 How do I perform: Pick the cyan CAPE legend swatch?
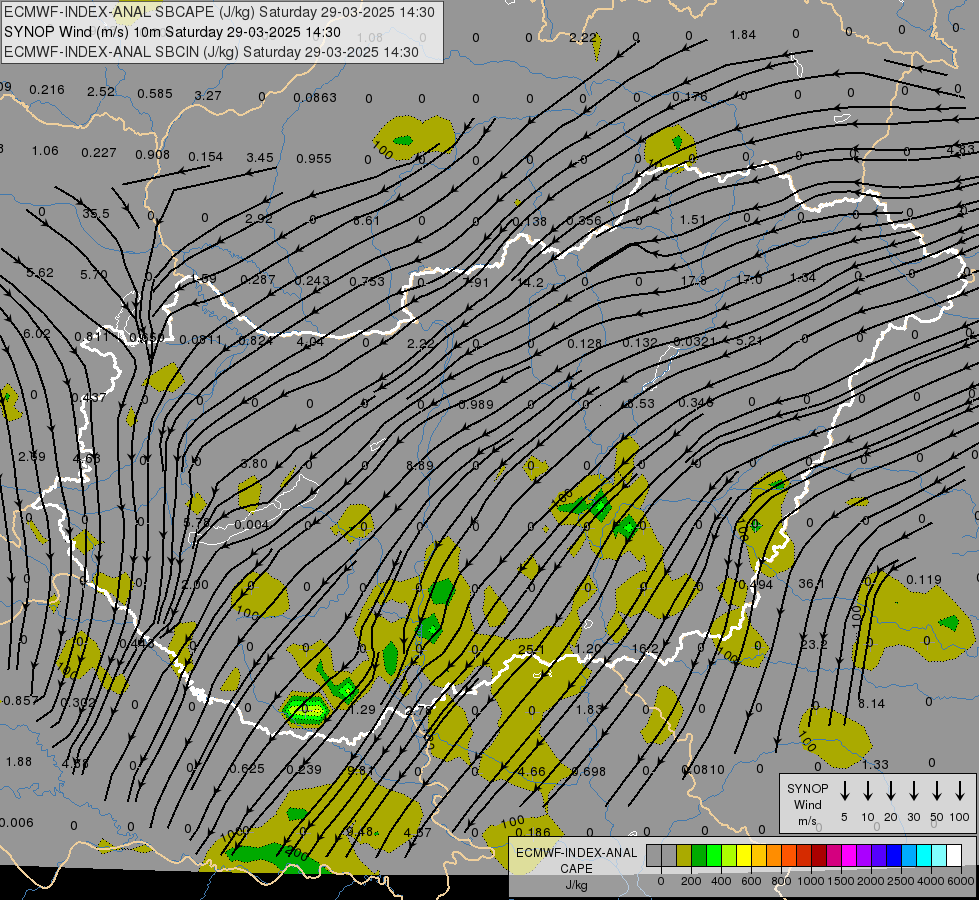pyautogui.click(x=923, y=856)
